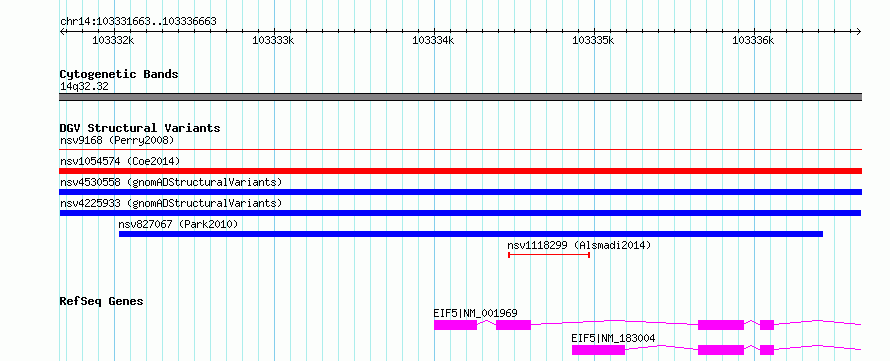Select first exon of EIF5|NM_183004 transcript
Image resolution: width=890 pixels, height=361 pixels.
pos(598,350)
